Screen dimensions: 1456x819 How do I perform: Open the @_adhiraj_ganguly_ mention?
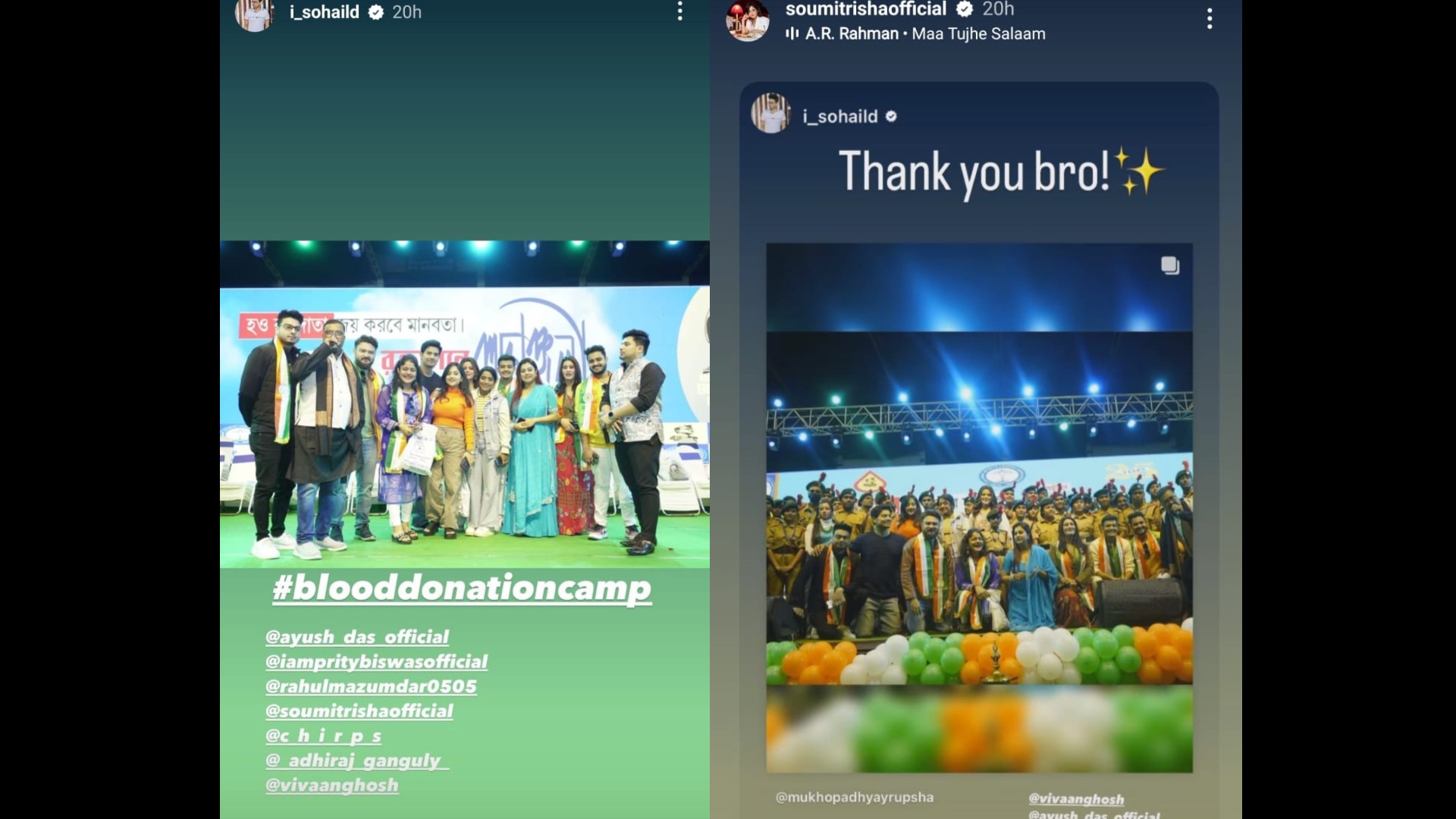(x=357, y=761)
